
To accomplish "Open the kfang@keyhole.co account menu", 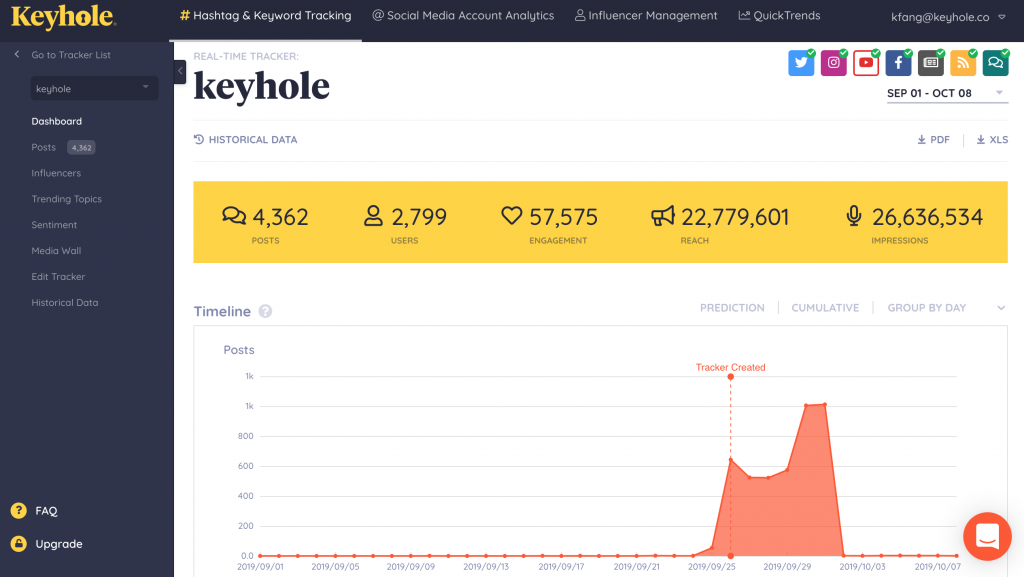I will tap(948, 17).
